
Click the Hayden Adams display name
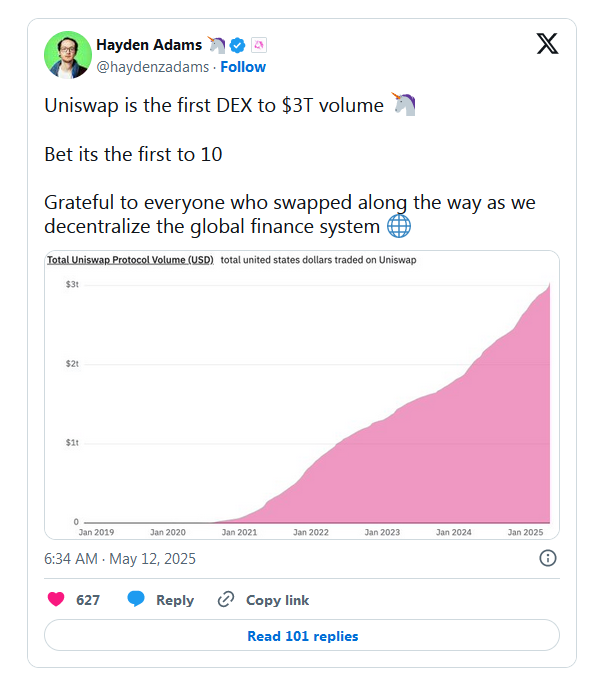click(x=149, y=45)
